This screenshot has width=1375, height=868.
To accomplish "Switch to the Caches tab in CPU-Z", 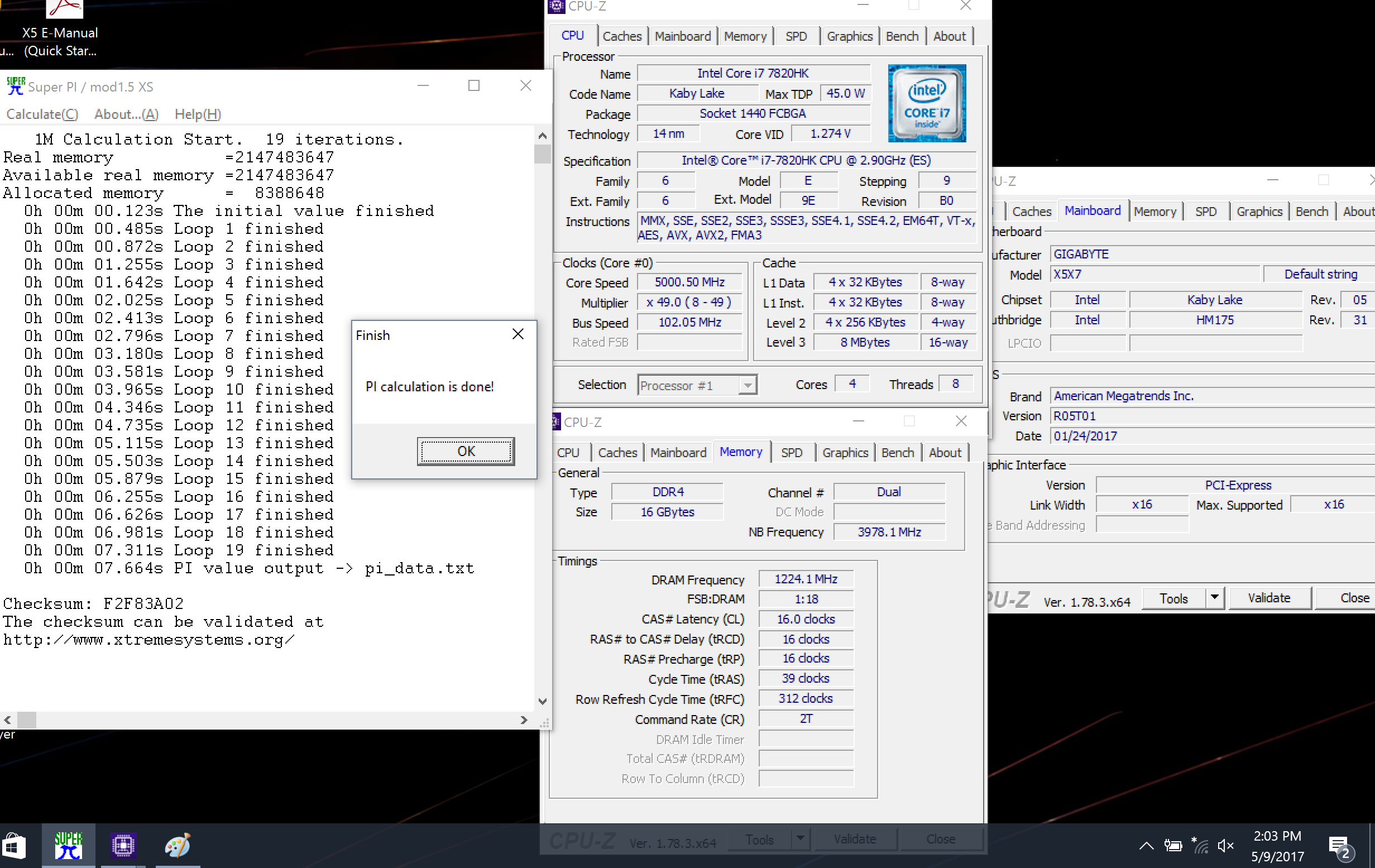I will coord(622,36).
